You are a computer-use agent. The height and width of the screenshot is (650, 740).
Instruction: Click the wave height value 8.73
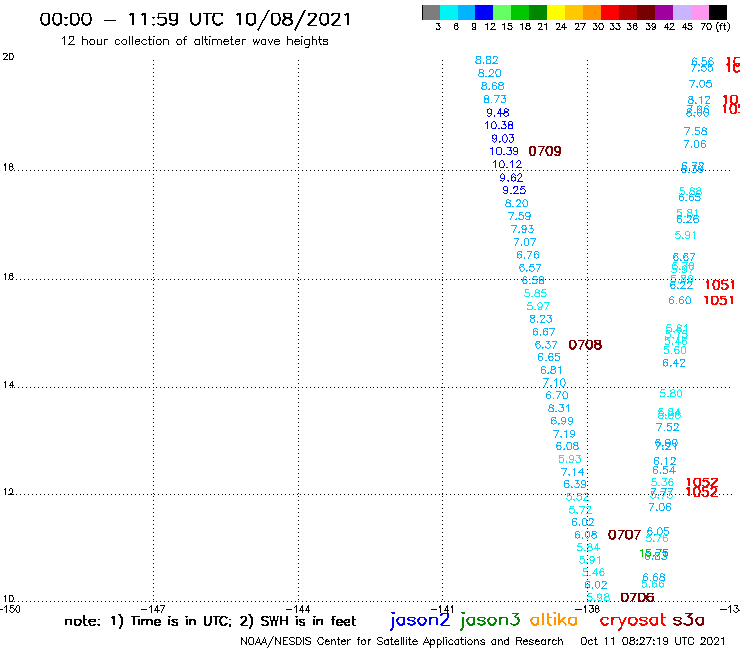495,99
